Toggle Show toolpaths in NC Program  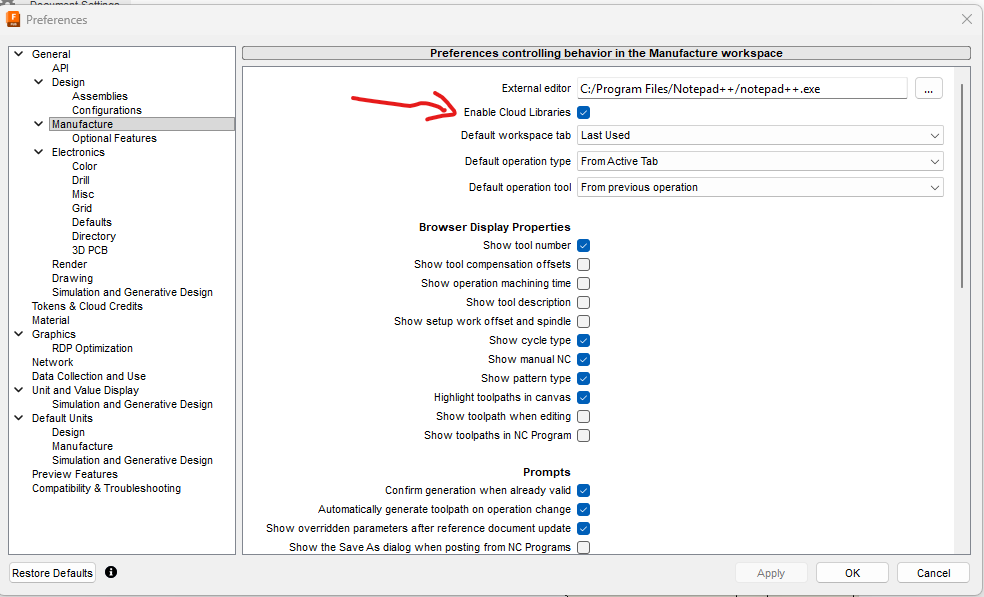[583, 436]
